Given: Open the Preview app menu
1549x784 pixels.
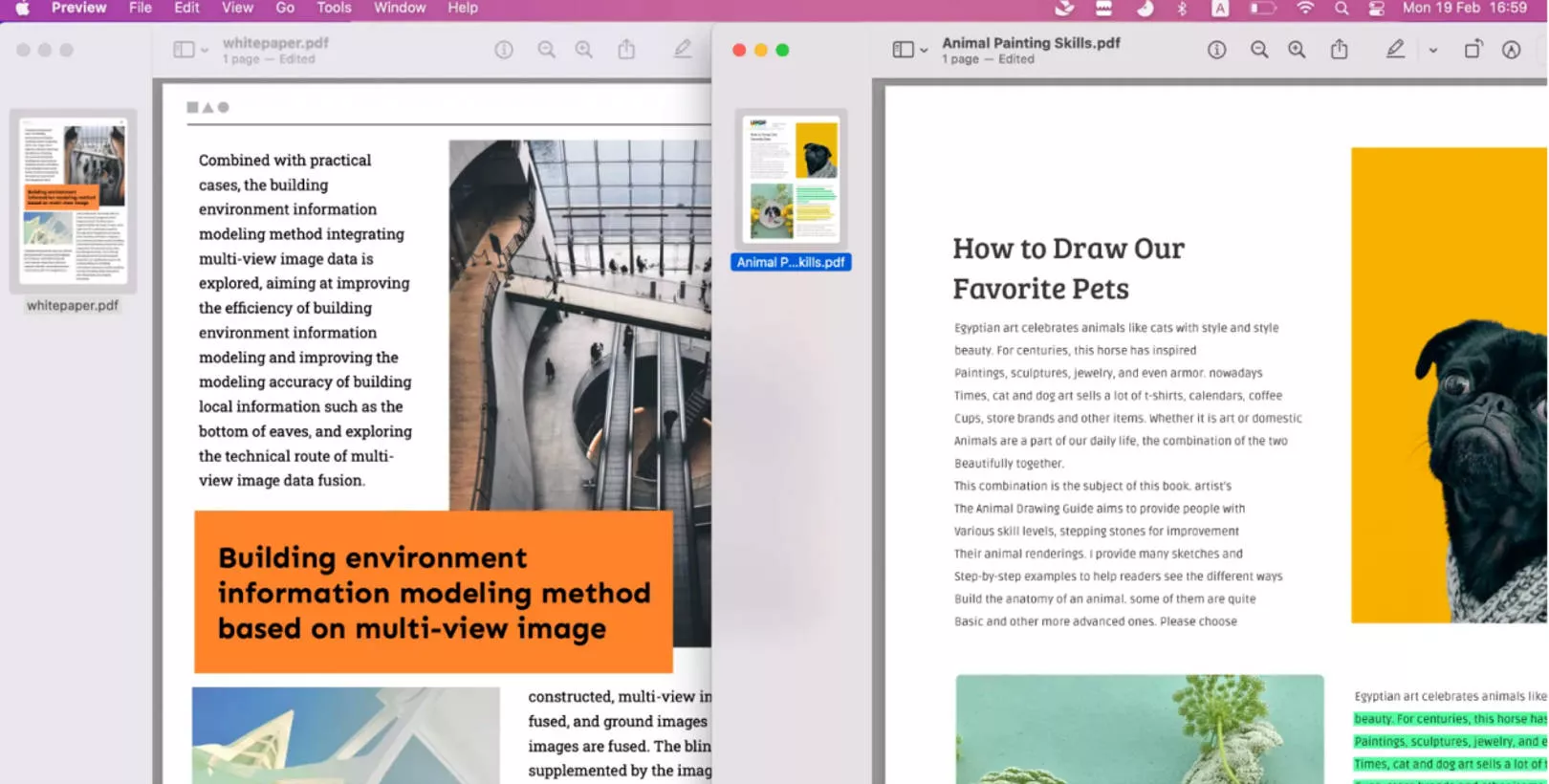Looking at the screenshot, I should pyautogui.click(x=78, y=8).
